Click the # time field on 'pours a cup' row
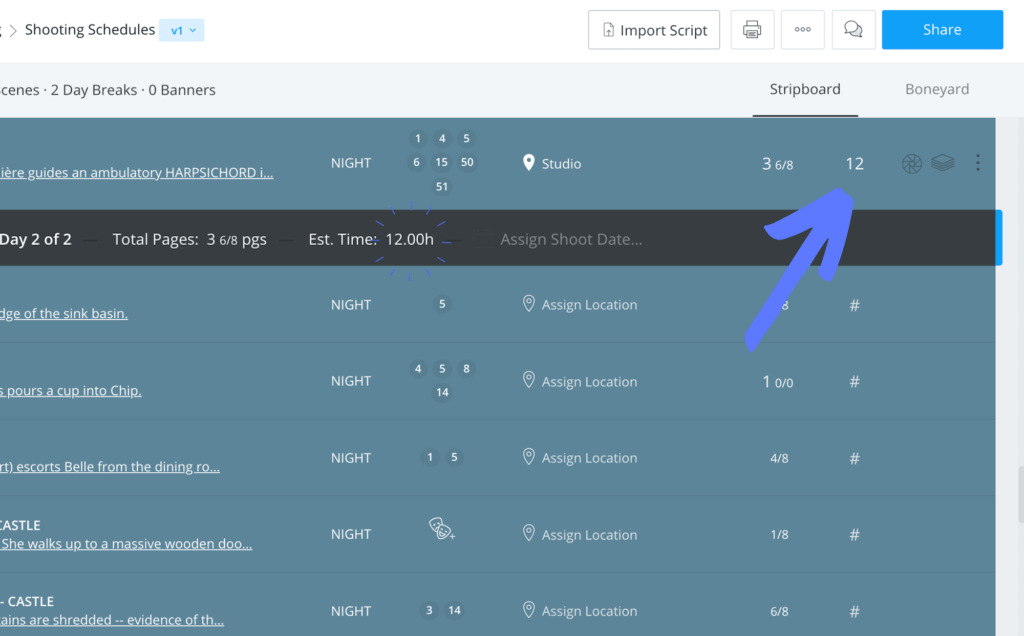The width and height of the screenshot is (1024, 636). tap(854, 381)
